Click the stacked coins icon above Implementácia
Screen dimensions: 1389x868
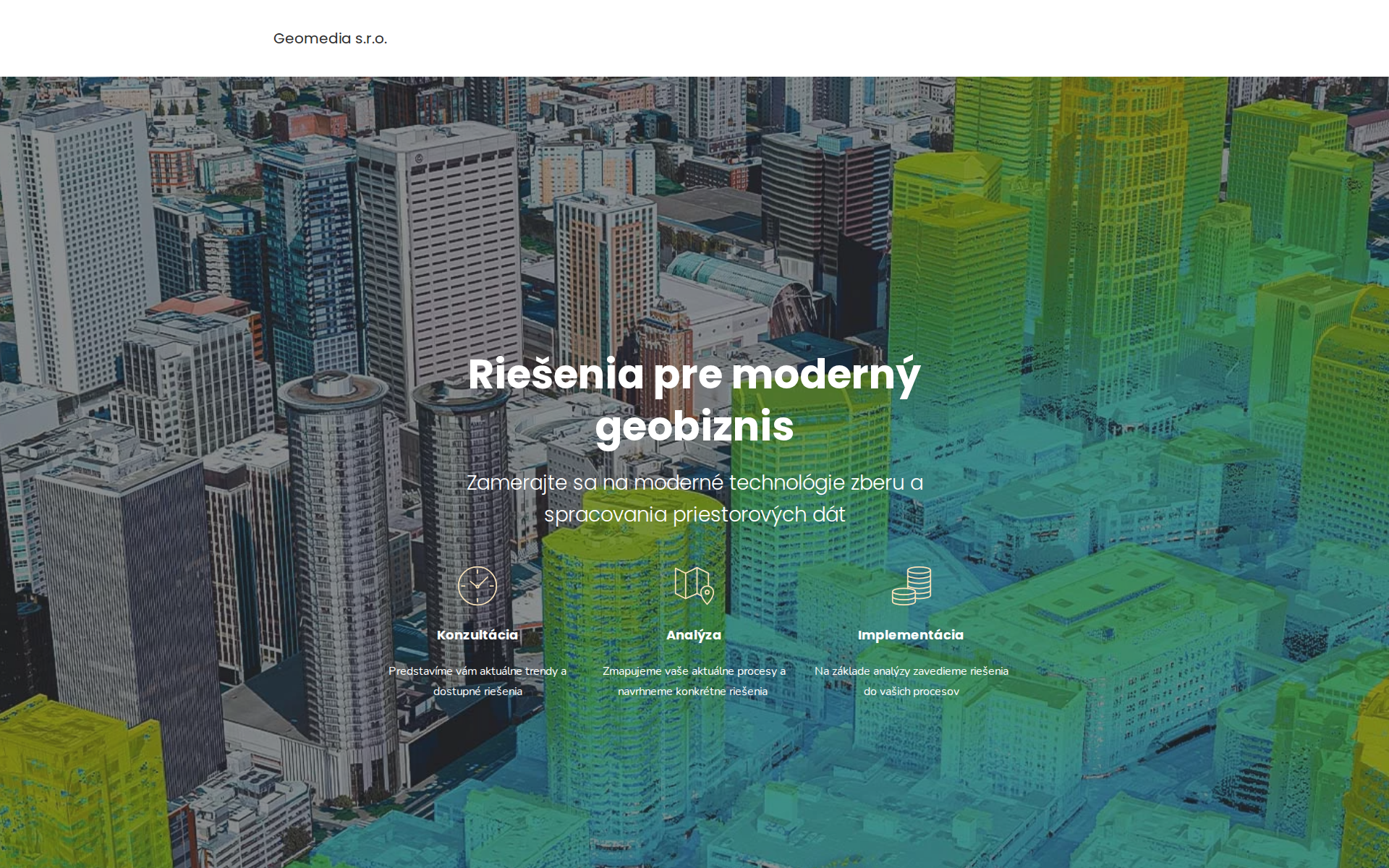tap(912, 585)
